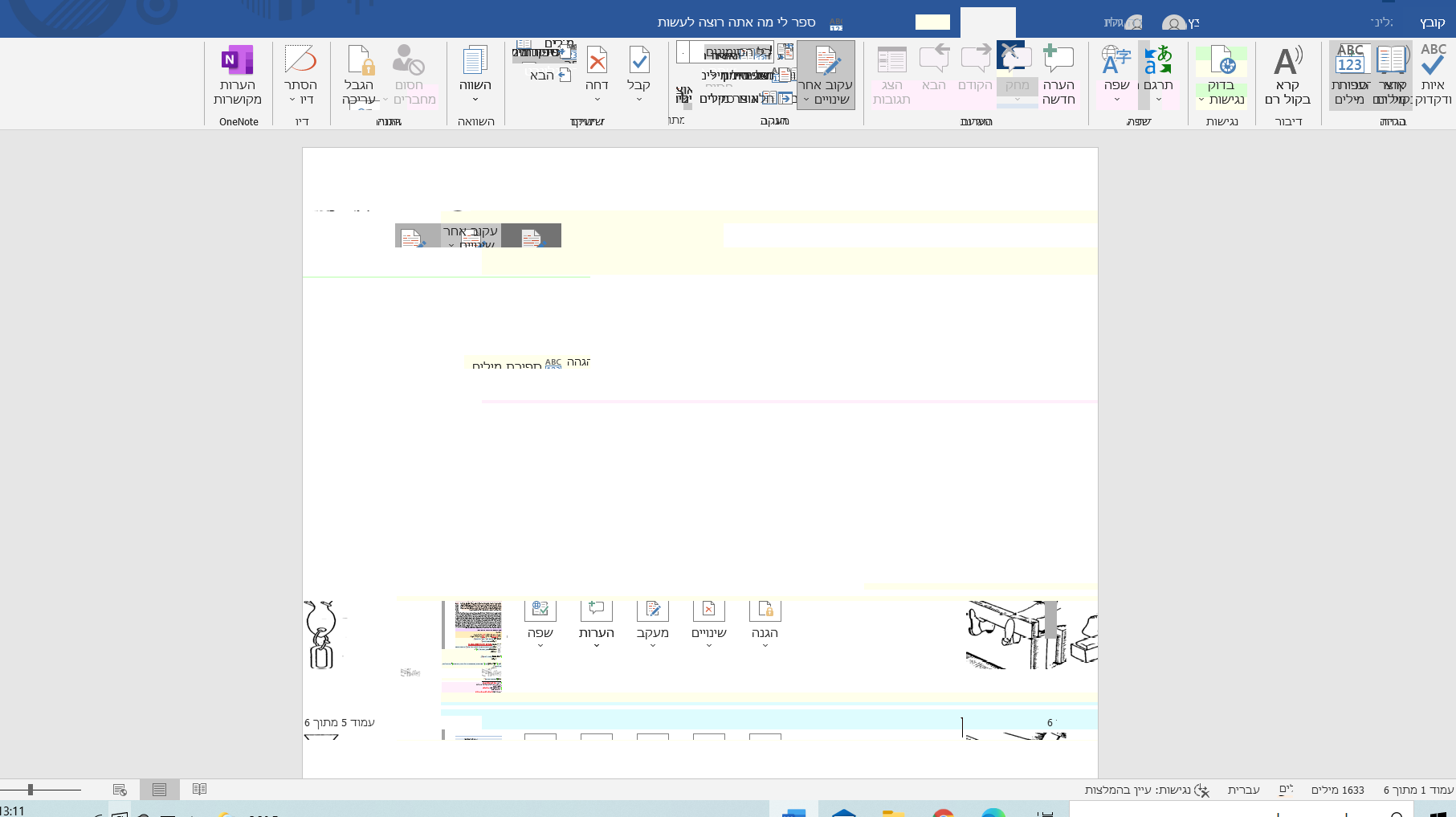Click page indicator עמוד 1 מתוך 6
This screenshot has height=817, width=1456.
pos(1418,790)
